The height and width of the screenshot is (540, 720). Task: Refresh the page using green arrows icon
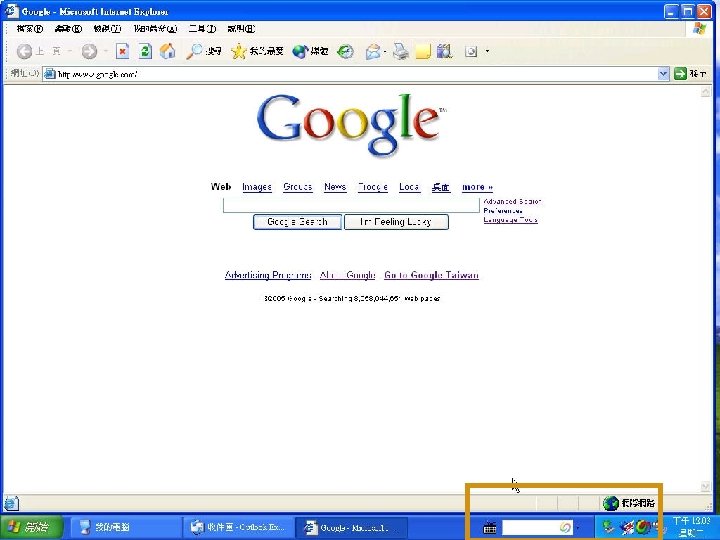145,51
